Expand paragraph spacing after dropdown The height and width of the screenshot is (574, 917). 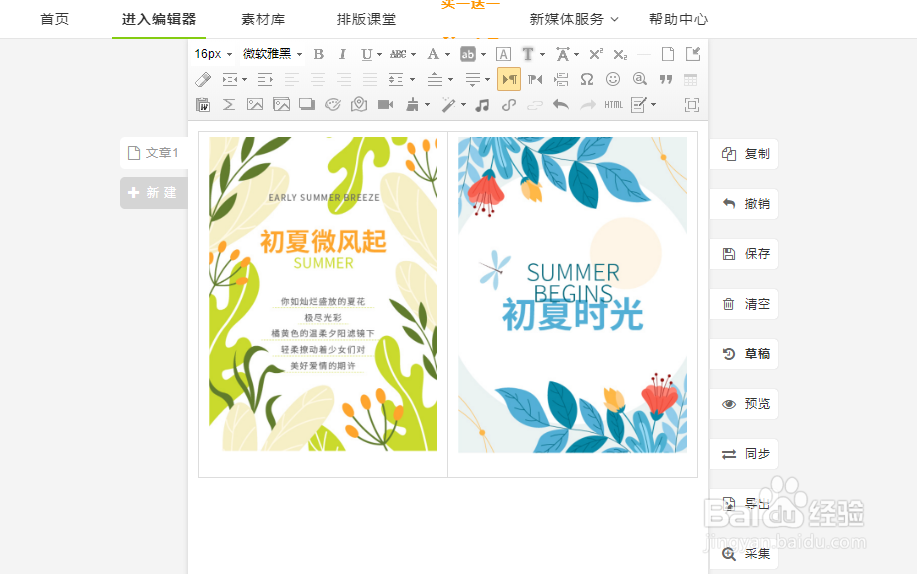(487, 80)
